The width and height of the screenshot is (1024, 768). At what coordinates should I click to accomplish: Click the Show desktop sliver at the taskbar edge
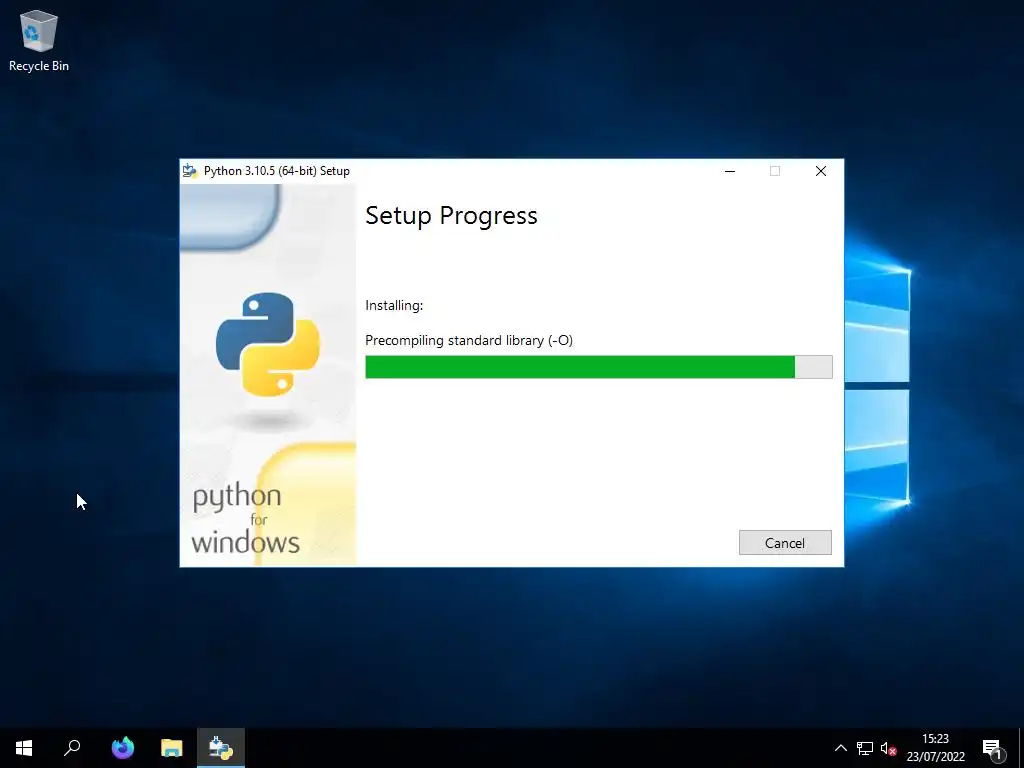pyautogui.click(x=1021, y=748)
